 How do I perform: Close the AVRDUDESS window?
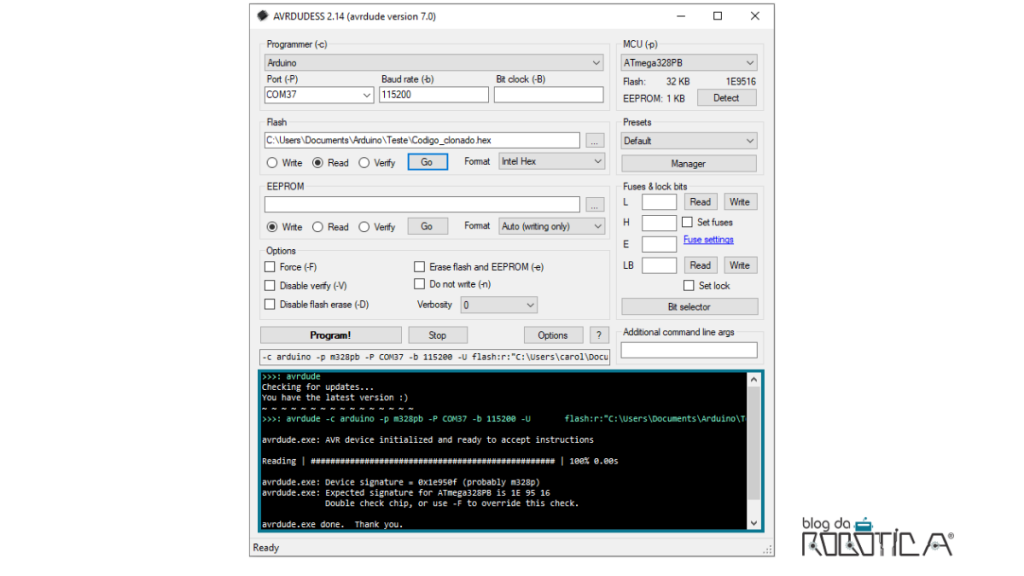[755, 16]
